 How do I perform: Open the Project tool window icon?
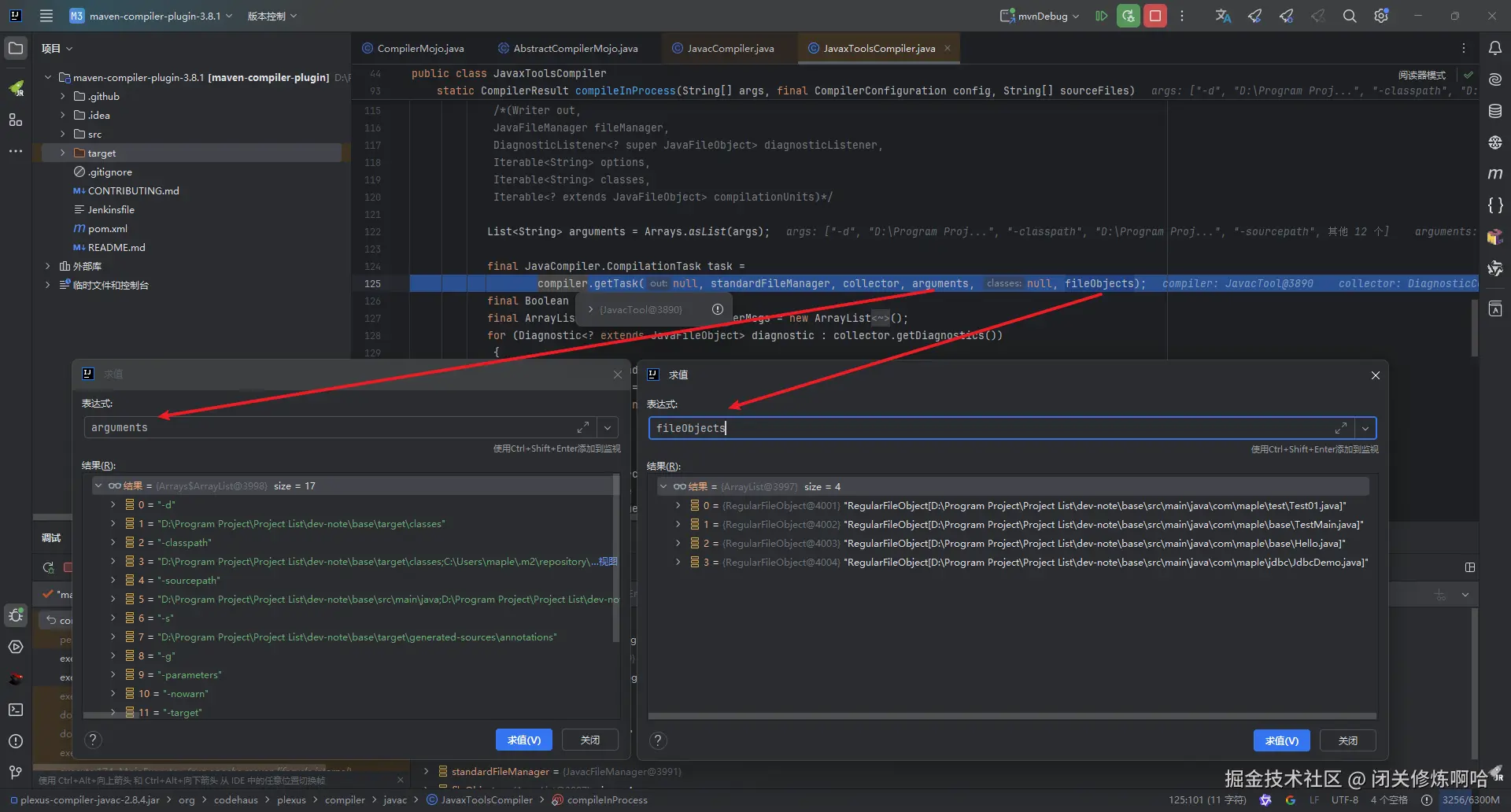point(16,48)
